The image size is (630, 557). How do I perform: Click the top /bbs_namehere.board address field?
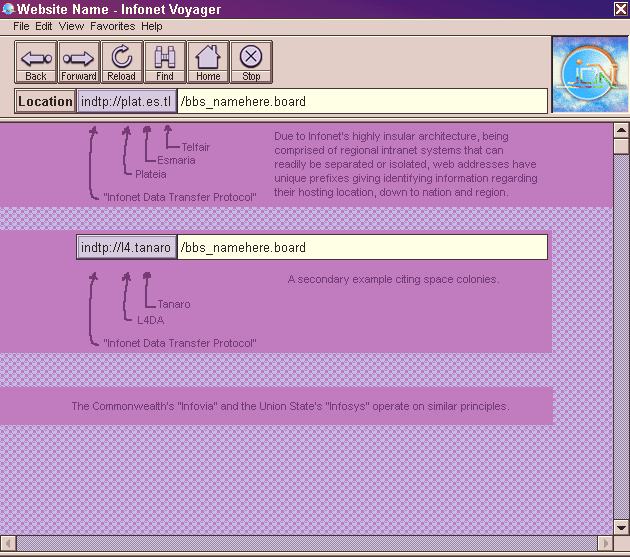[362, 101]
